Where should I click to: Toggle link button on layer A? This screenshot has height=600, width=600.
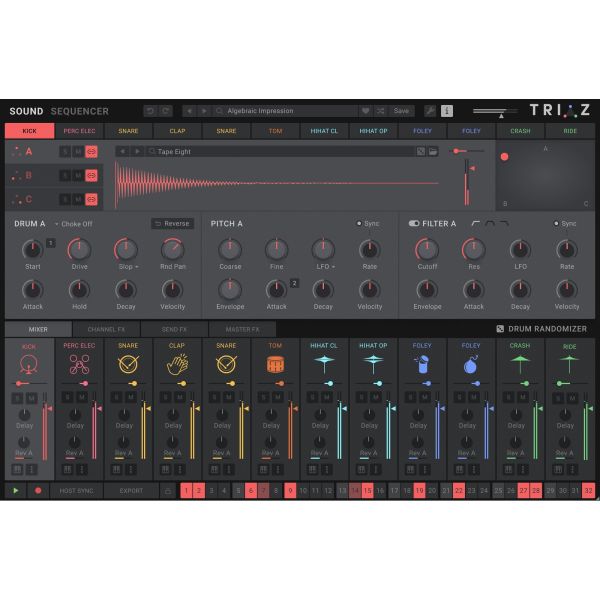(91, 152)
